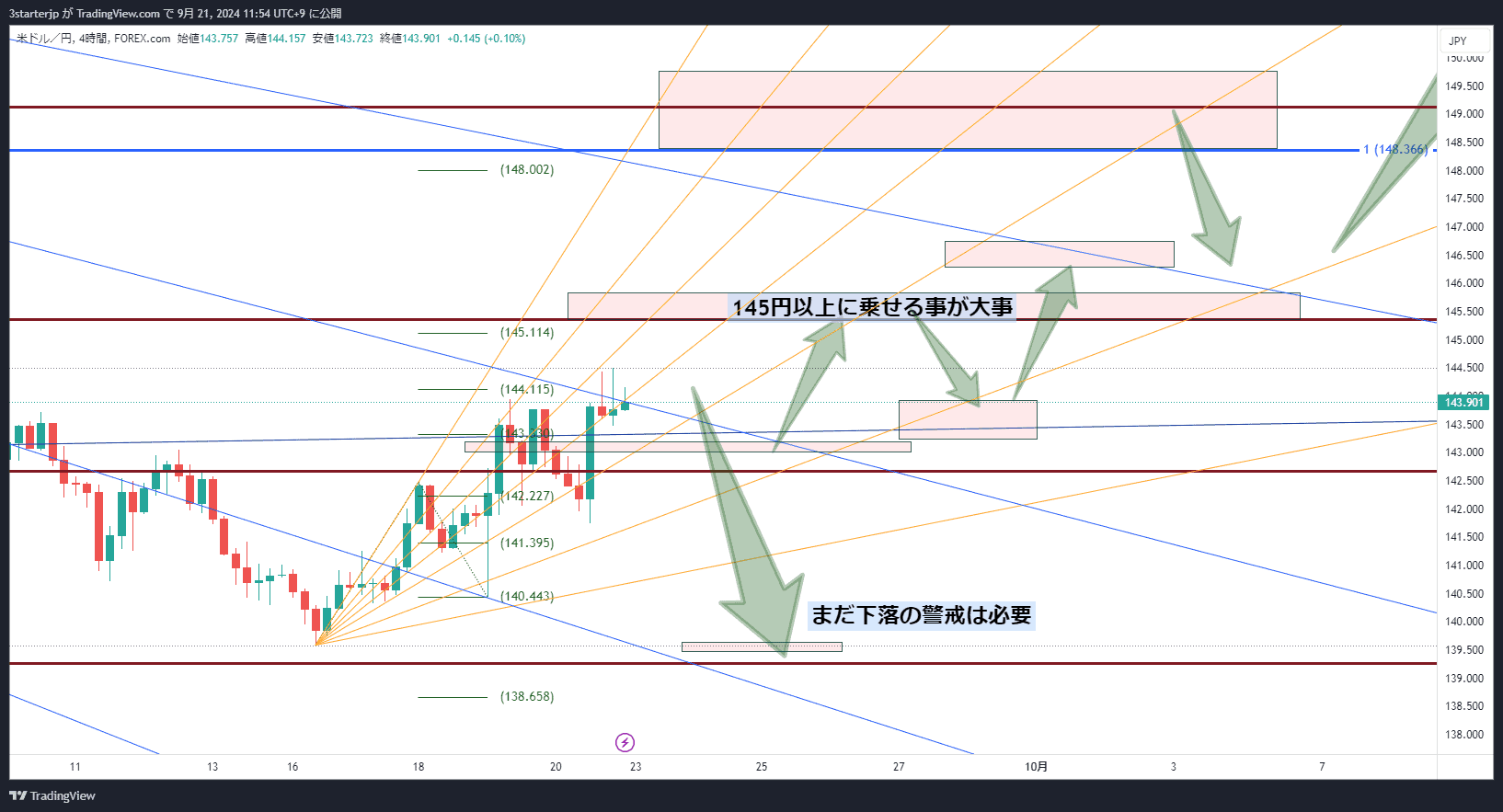
Task: Click price axis label 141.000
Action: 1464,566
